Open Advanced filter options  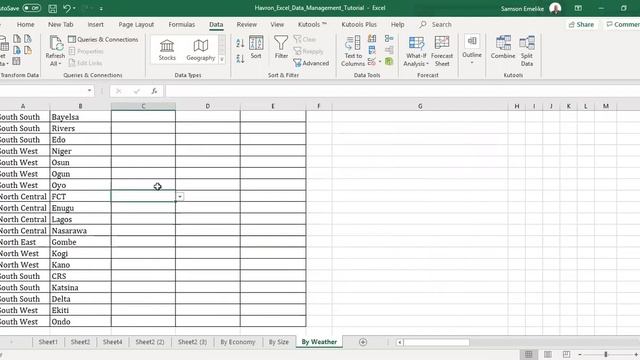coord(311,63)
